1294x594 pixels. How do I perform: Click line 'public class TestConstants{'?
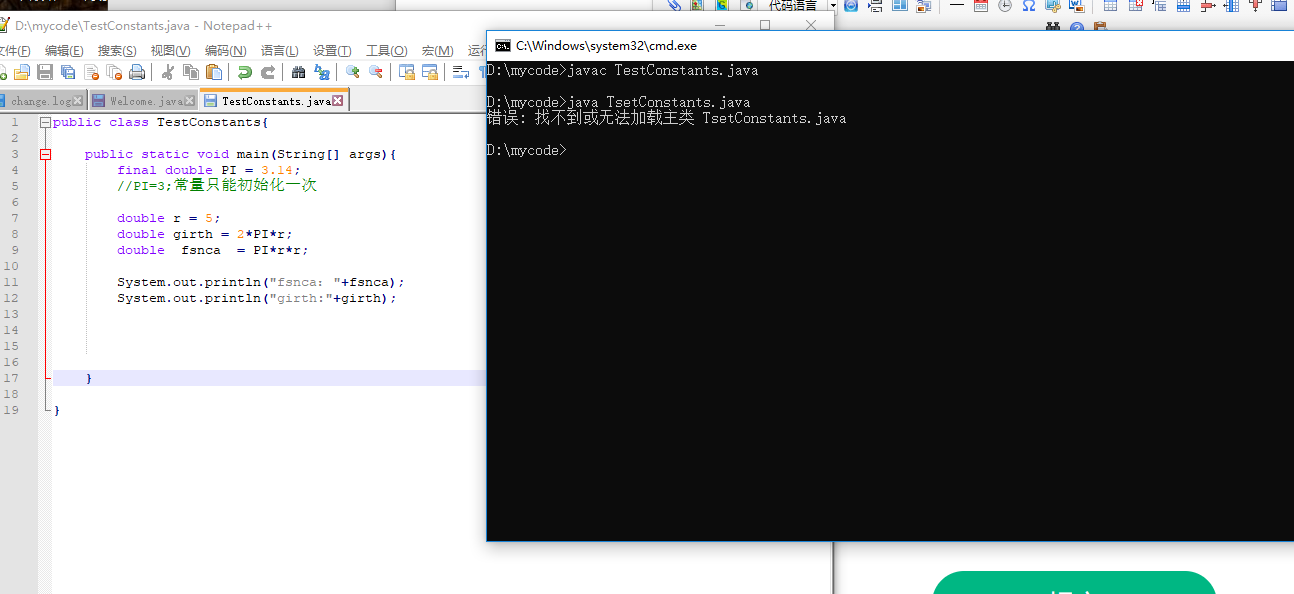(161, 122)
